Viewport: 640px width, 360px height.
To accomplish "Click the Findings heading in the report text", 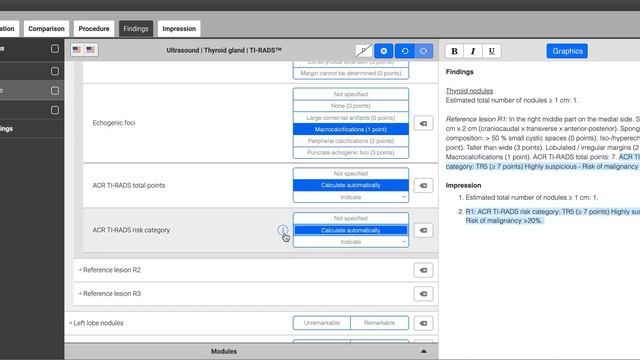I will click(x=460, y=72).
